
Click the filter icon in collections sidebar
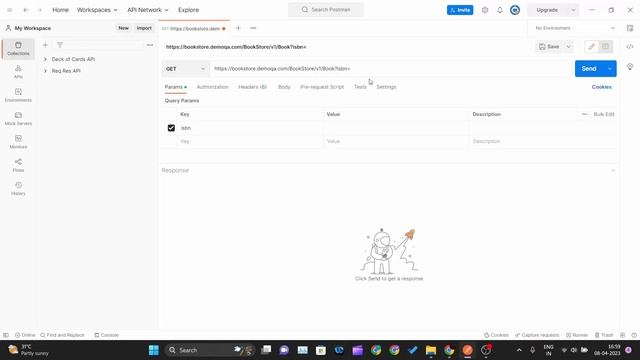coord(60,45)
